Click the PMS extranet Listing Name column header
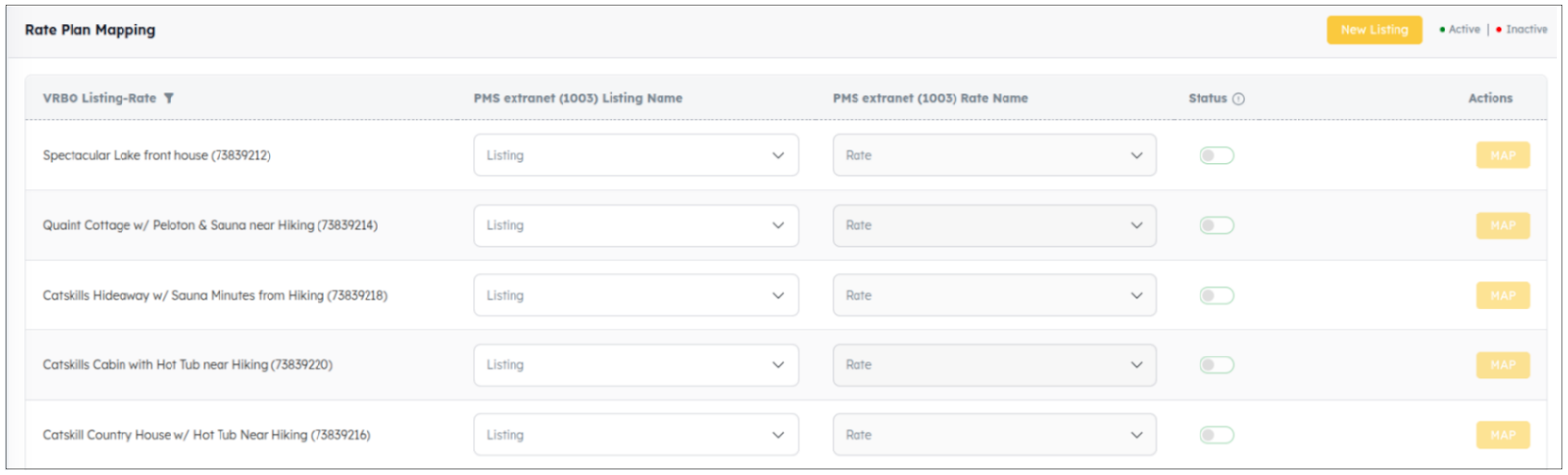 [578, 98]
